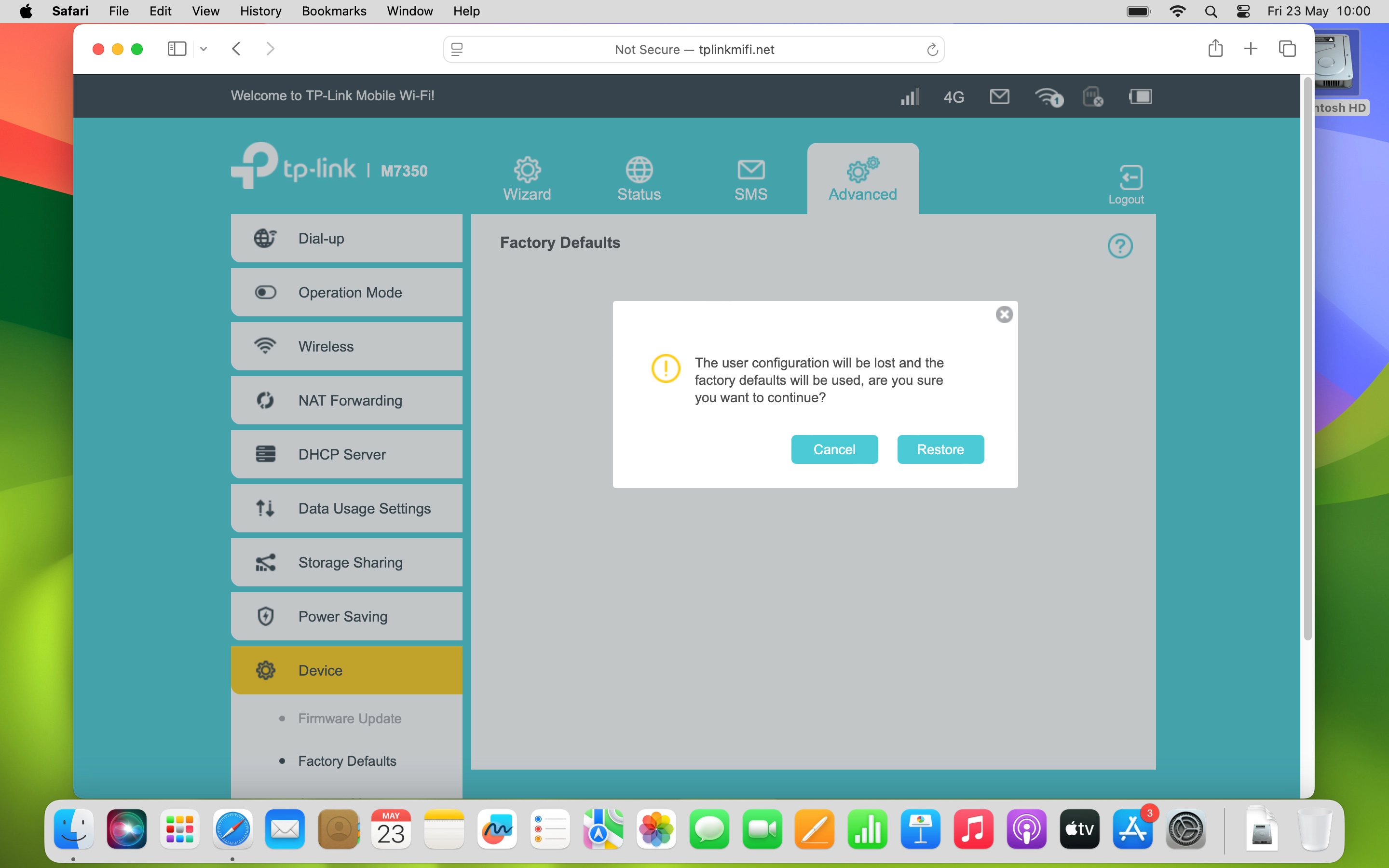The height and width of the screenshot is (868, 1389).
Task: Select the Wireless sidebar icon
Action: point(265,346)
